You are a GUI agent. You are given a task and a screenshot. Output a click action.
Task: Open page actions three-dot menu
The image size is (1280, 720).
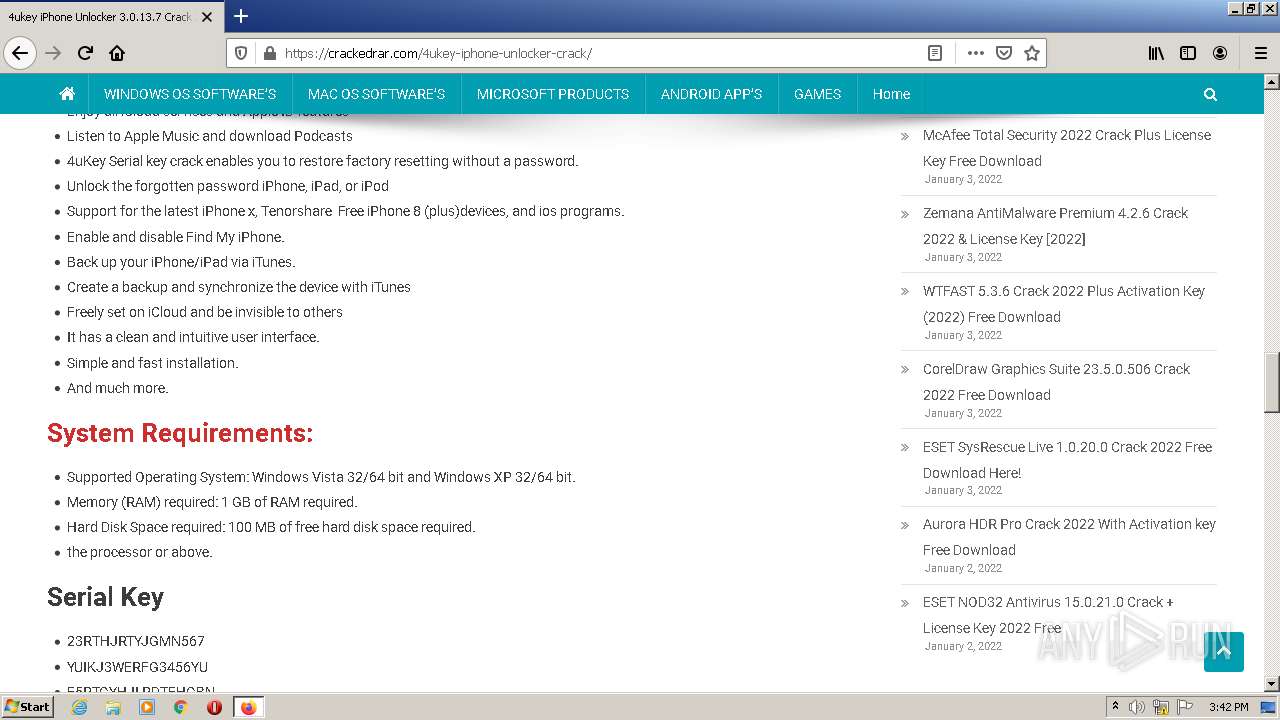(976, 53)
